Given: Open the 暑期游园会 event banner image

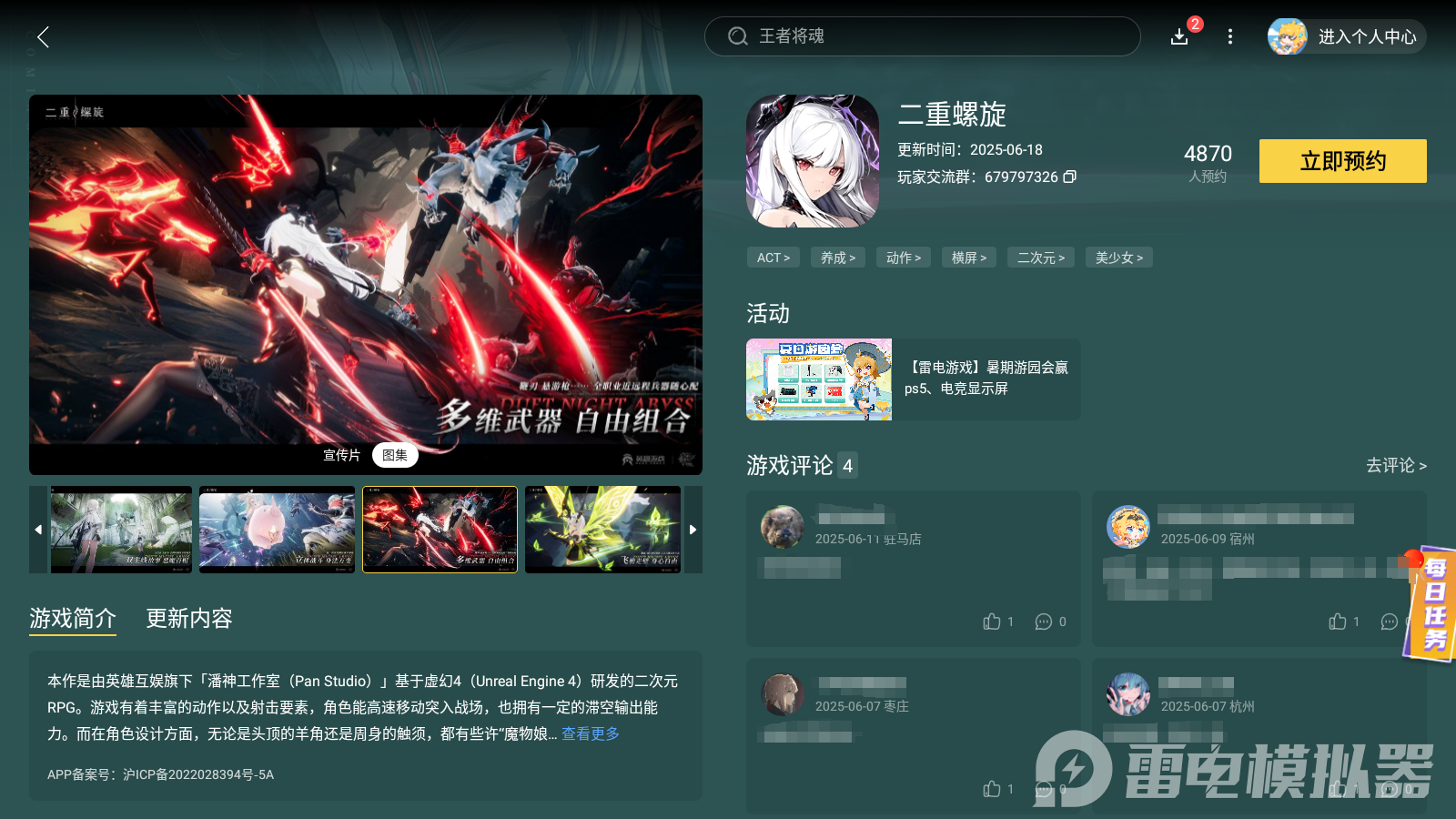Looking at the screenshot, I should (819, 379).
